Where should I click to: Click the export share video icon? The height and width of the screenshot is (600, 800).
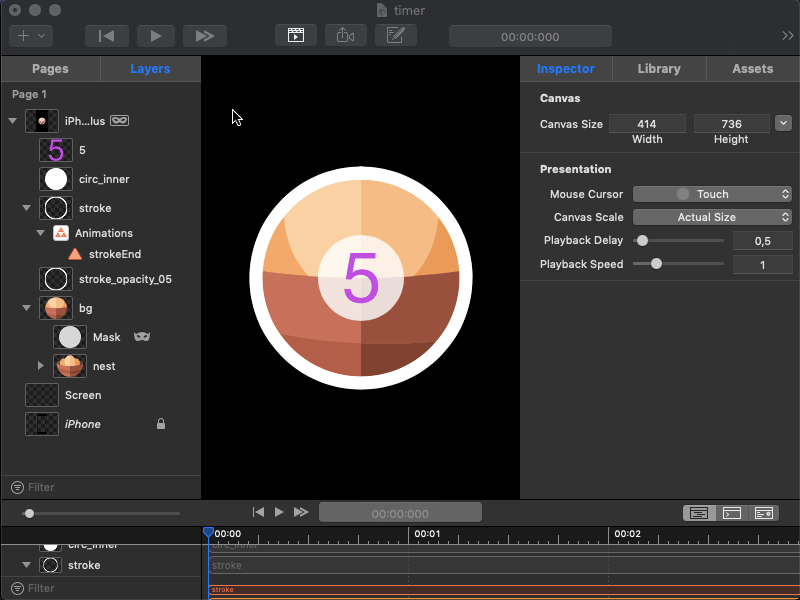pyautogui.click(x=345, y=35)
